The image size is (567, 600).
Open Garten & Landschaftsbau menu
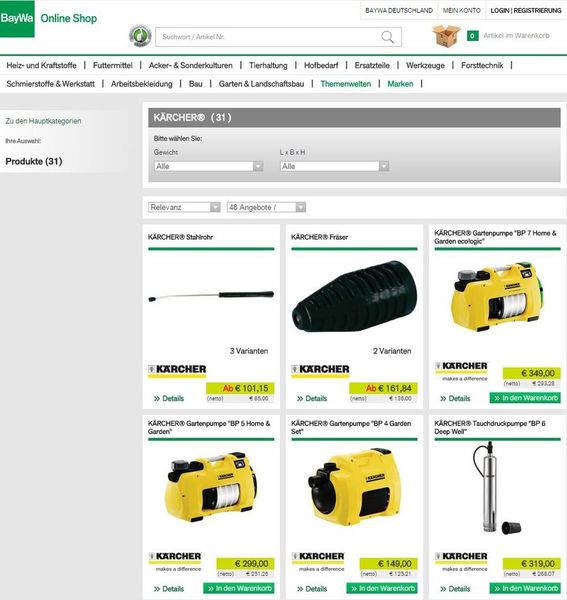261,84
